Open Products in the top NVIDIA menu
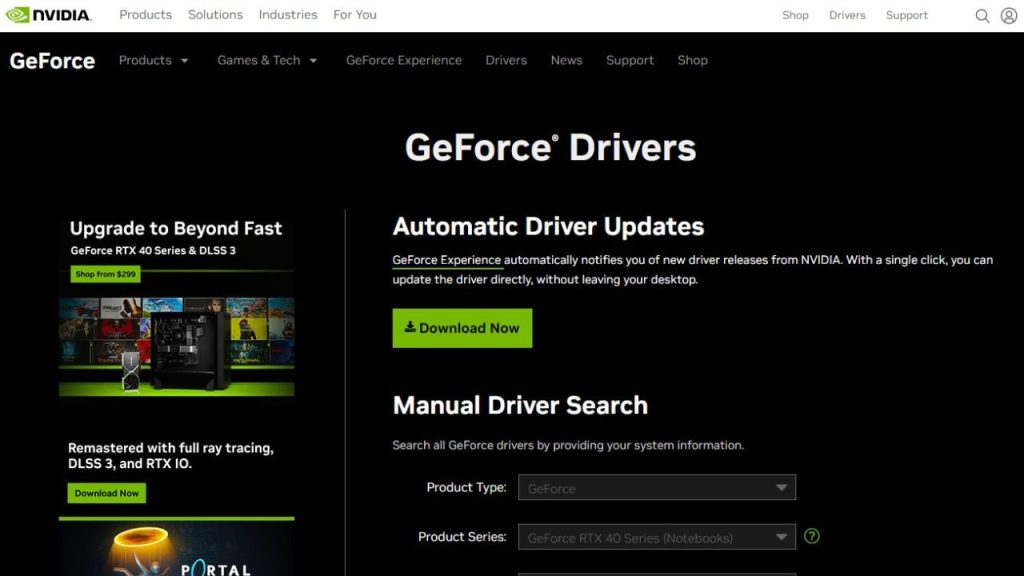1024x576 pixels. pos(145,14)
